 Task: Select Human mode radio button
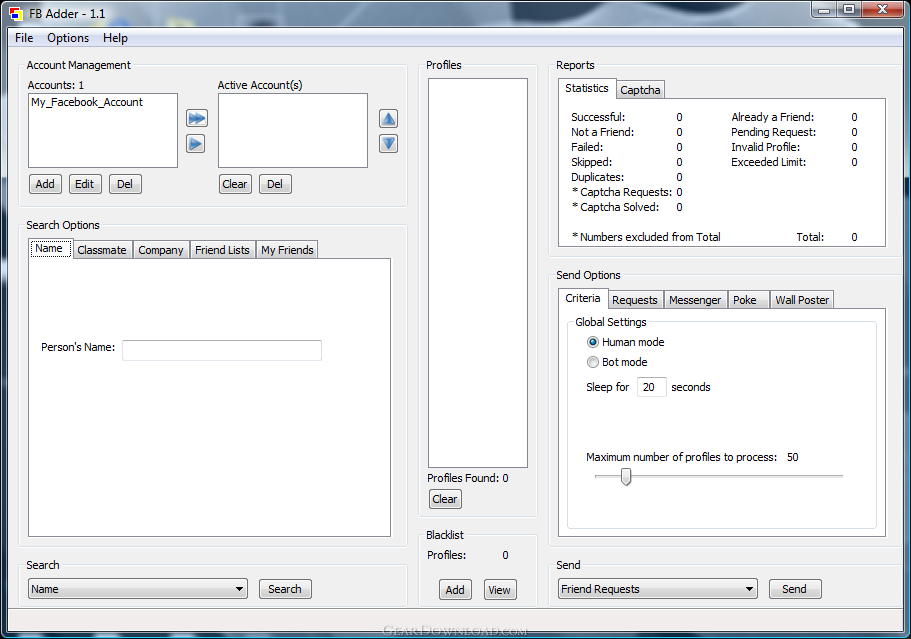pyautogui.click(x=593, y=342)
